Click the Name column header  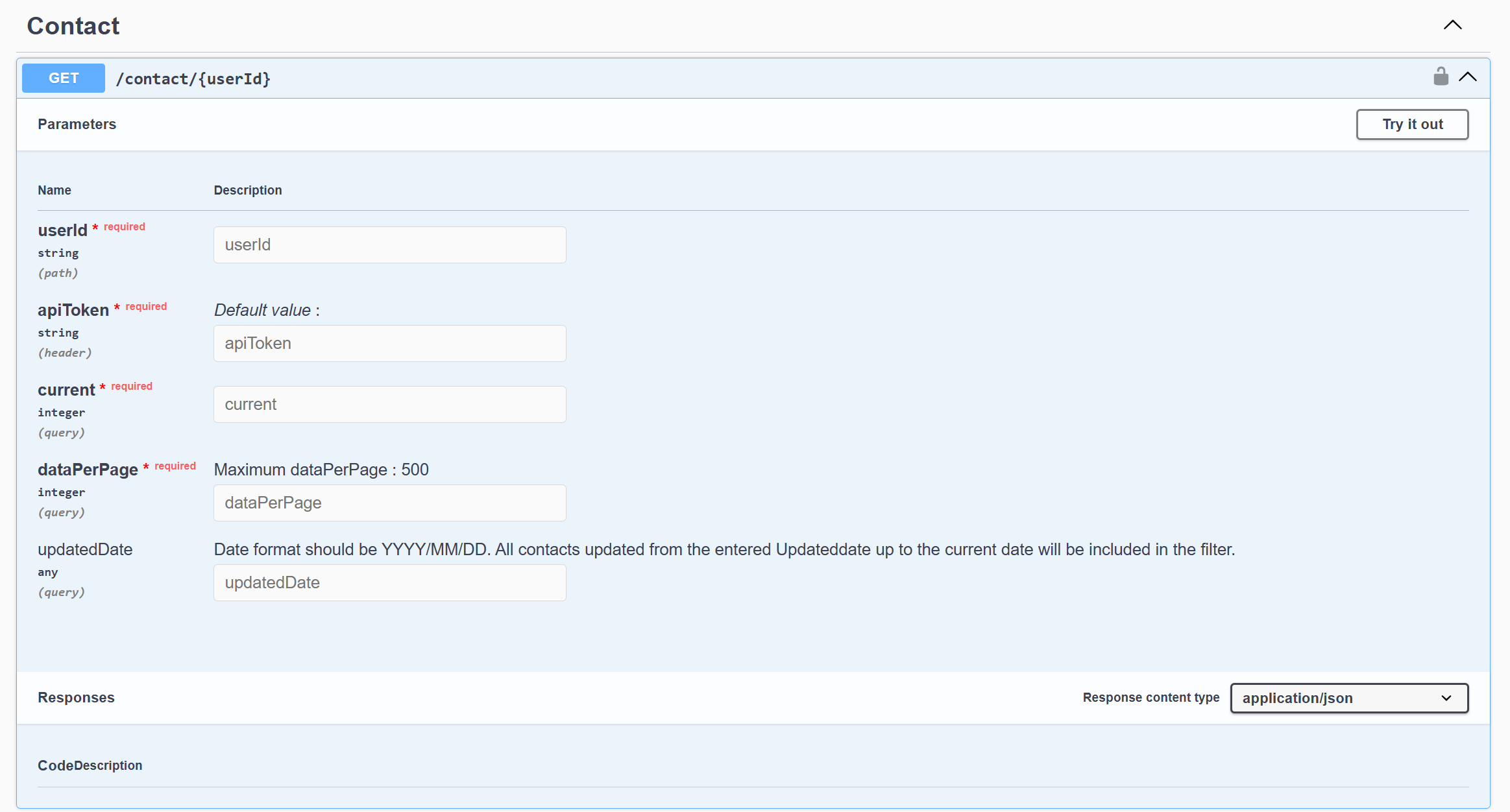(x=55, y=190)
